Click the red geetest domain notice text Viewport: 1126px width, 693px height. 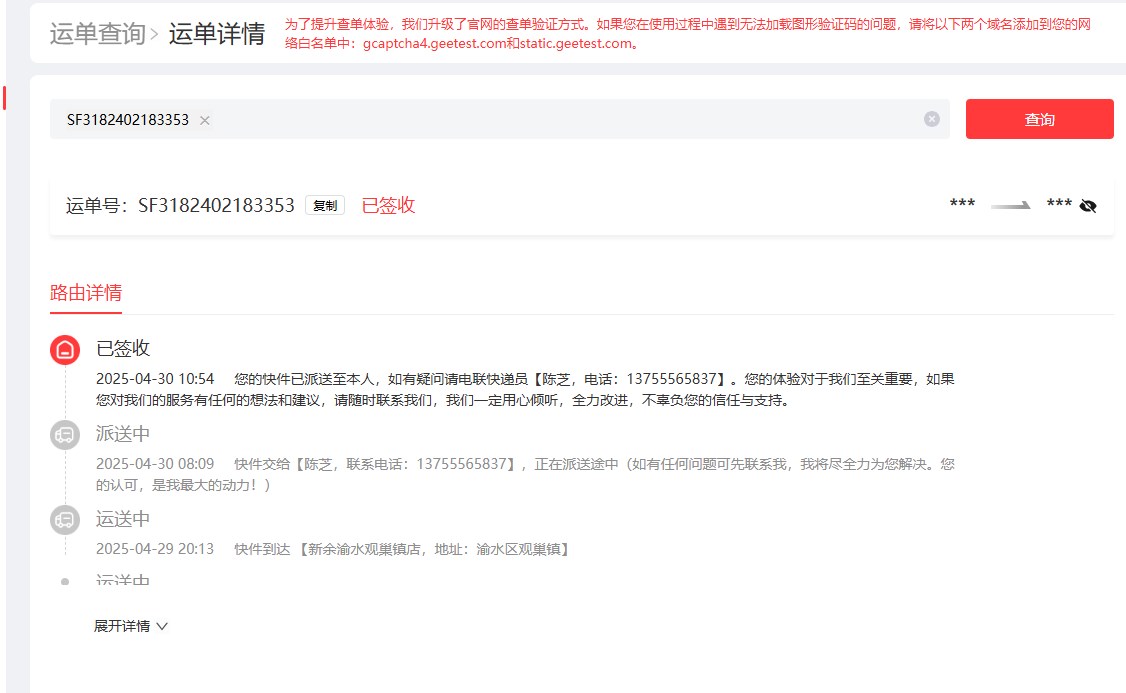(x=687, y=34)
